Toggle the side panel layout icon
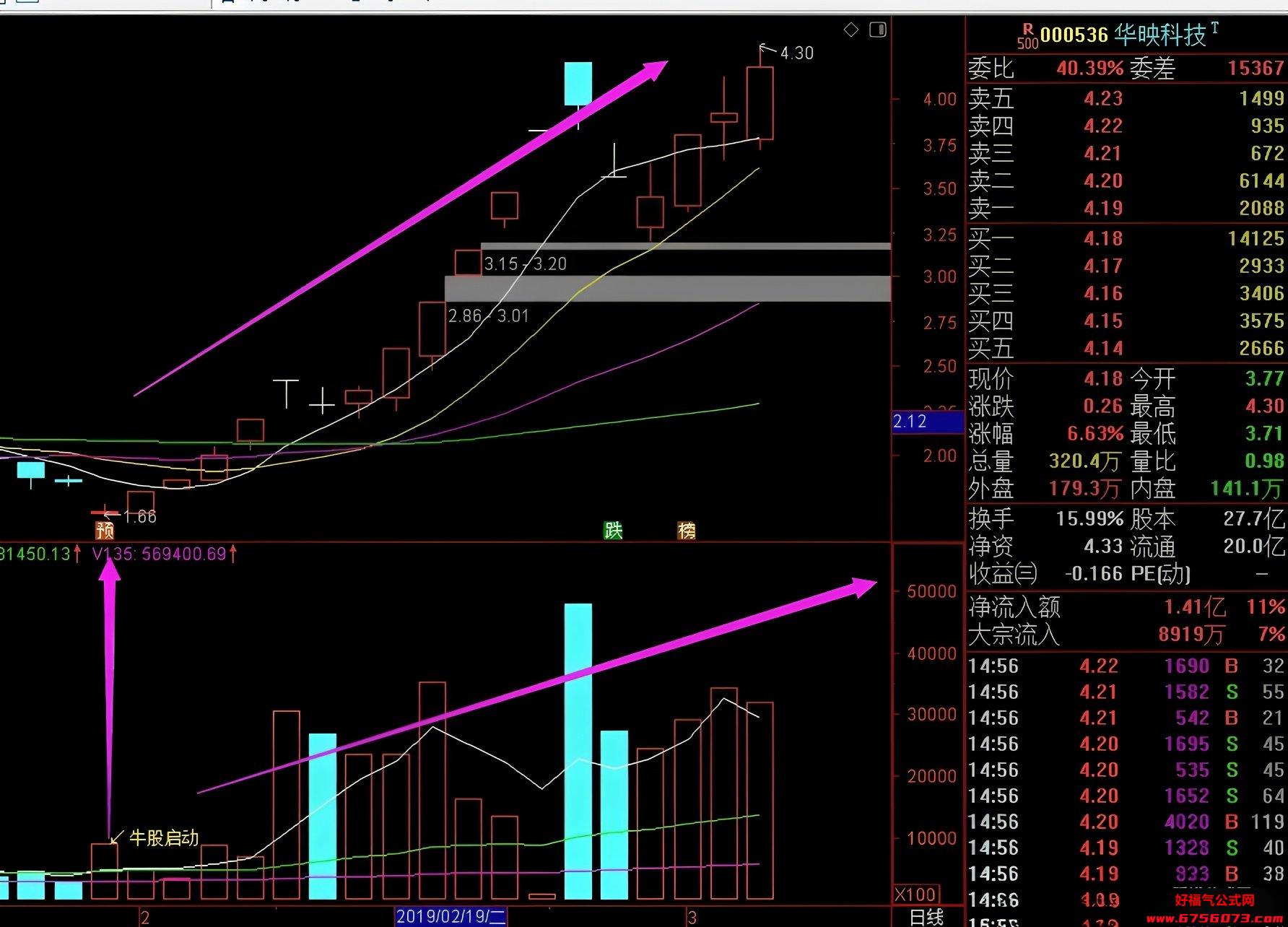The height and width of the screenshot is (927, 1288). click(x=878, y=30)
